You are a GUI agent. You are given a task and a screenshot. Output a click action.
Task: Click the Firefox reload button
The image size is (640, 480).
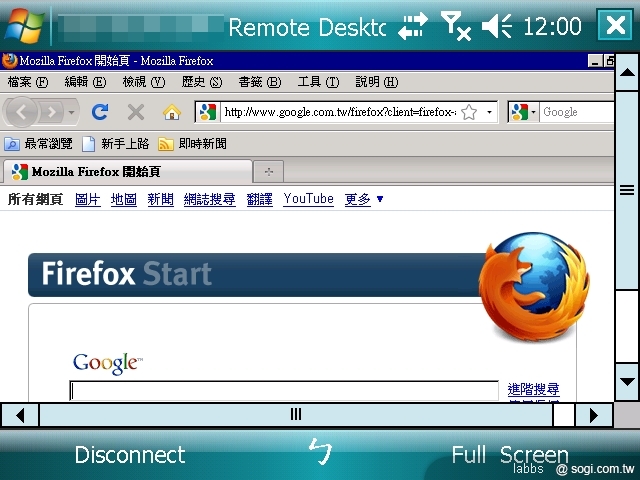(100, 112)
